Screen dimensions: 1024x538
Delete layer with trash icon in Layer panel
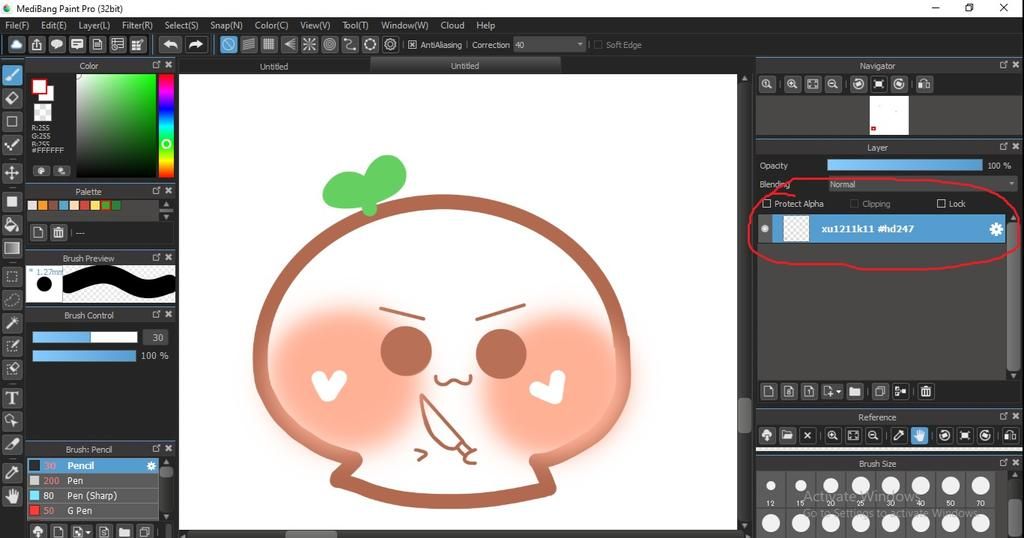coord(925,391)
